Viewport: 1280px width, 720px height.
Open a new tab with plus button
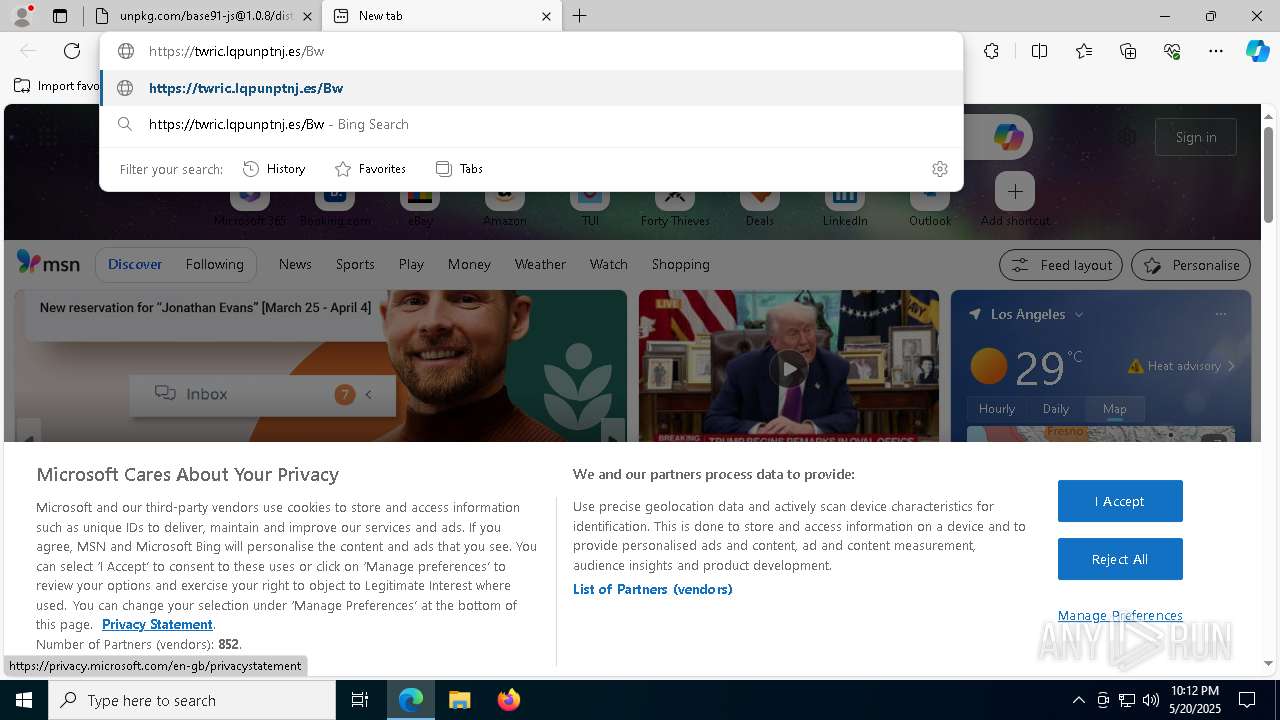point(580,16)
